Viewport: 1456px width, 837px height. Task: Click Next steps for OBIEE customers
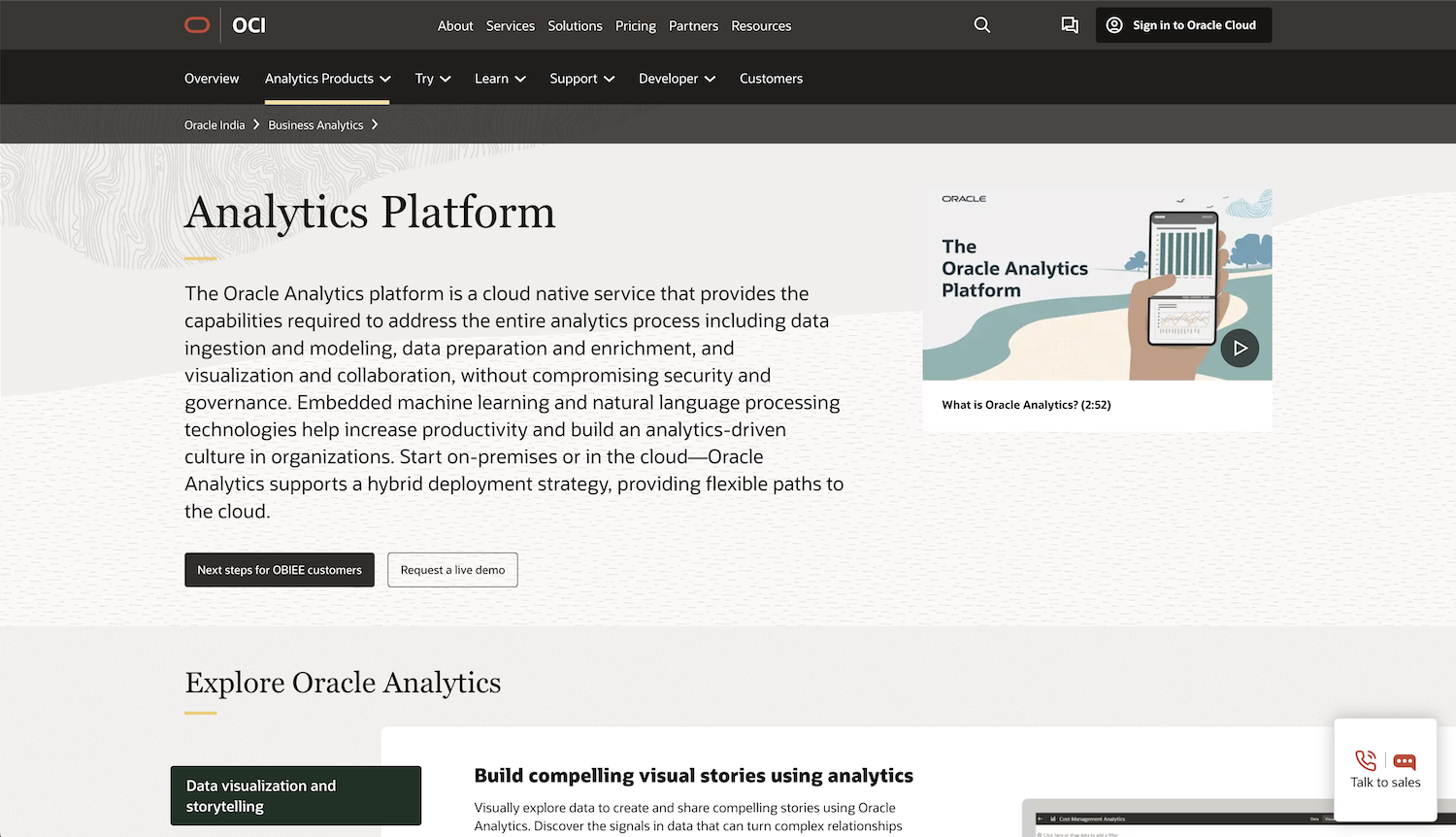point(280,570)
